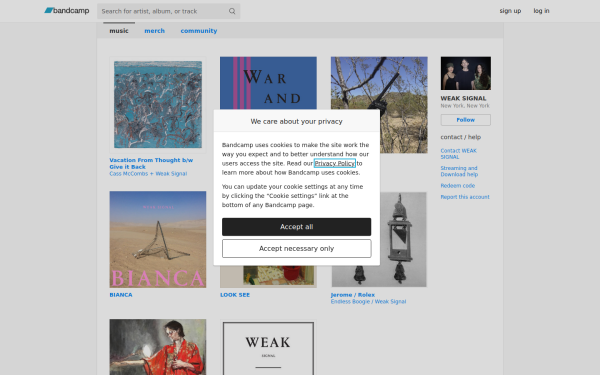Select the music tab
This screenshot has width=600, height=375.
tap(119, 31)
